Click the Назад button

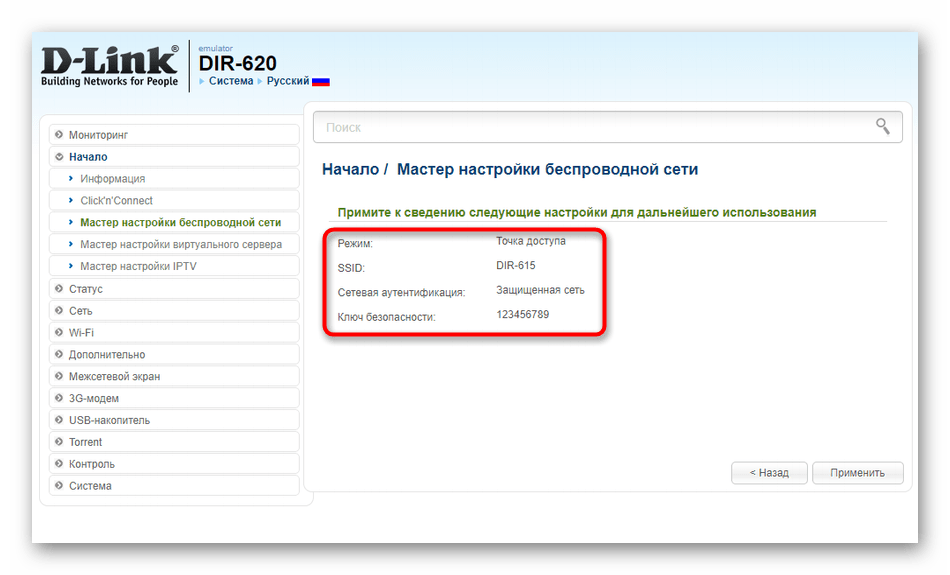[x=767, y=472]
